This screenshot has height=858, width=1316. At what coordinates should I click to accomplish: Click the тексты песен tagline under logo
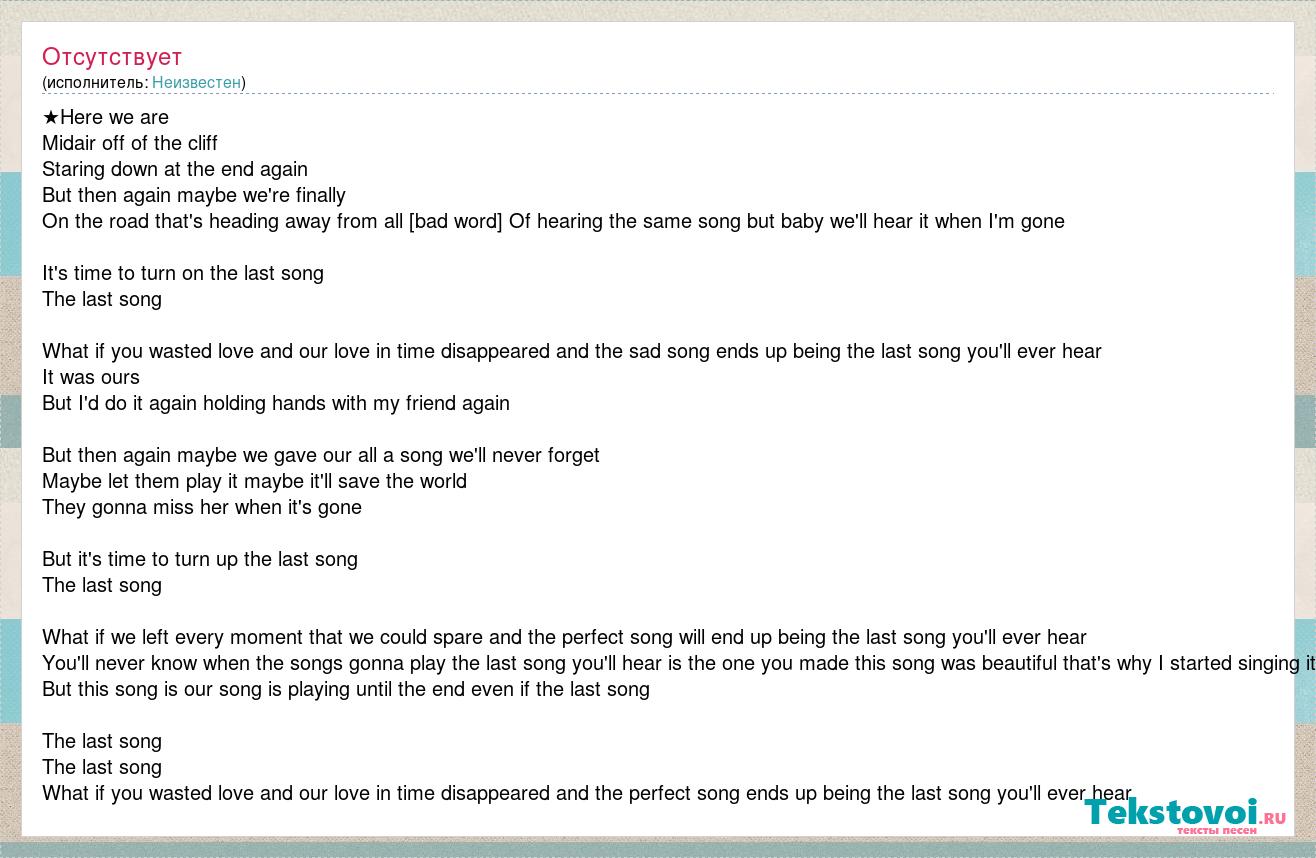pyautogui.click(x=1216, y=830)
